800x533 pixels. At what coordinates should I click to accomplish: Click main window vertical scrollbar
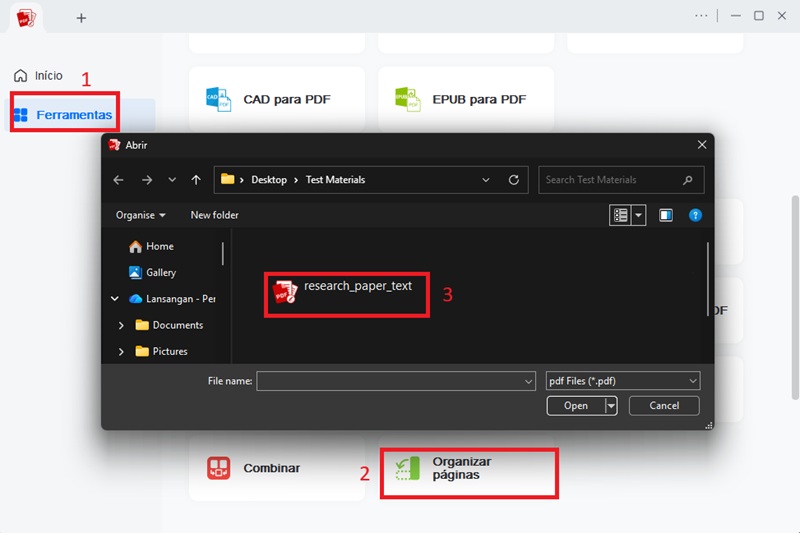click(794, 297)
